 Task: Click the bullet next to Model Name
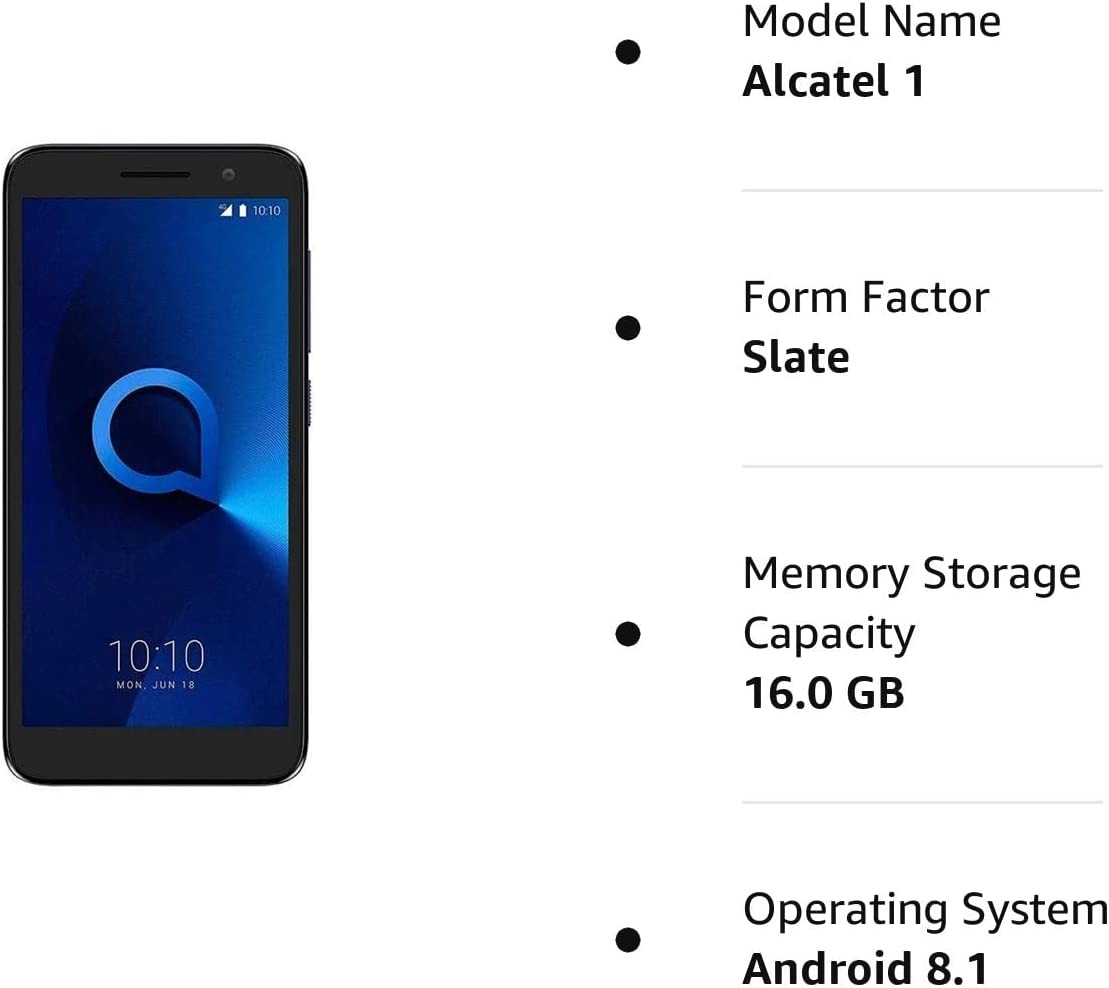tap(627, 52)
